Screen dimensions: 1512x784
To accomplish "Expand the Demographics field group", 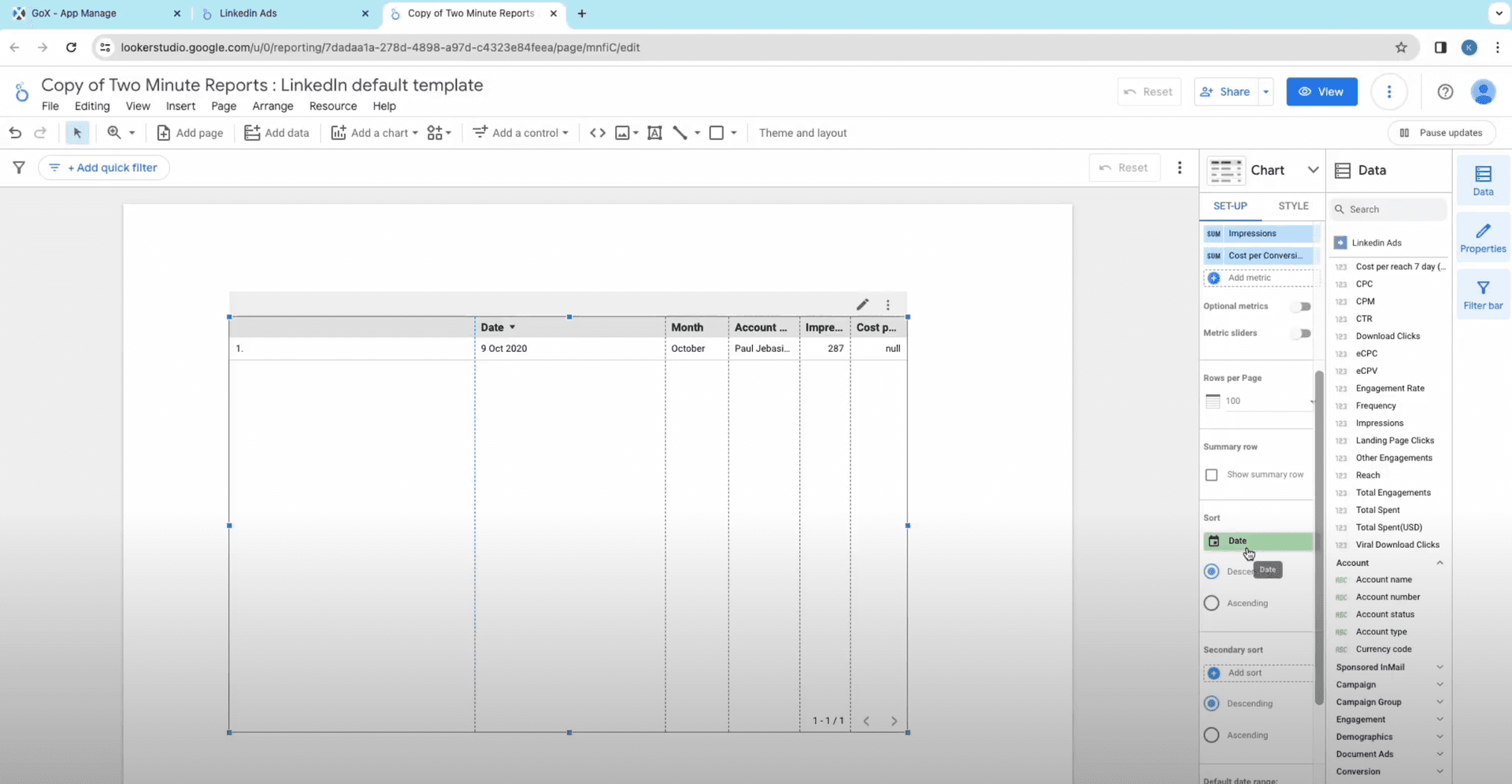I will click(x=1440, y=737).
